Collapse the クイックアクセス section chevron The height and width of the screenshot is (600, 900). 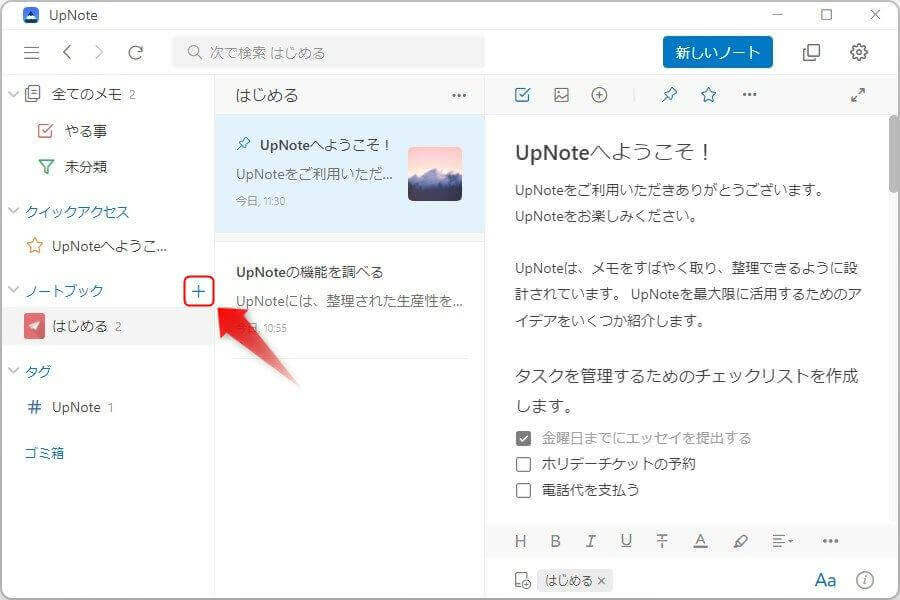(x=14, y=211)
